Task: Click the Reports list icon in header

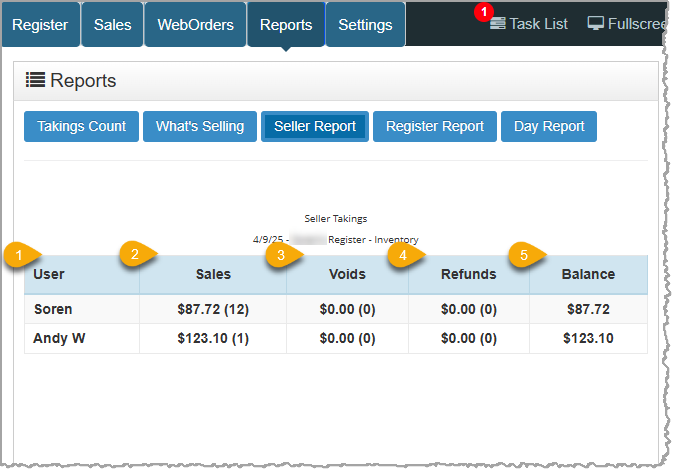Action: click(x=35, y=80)
